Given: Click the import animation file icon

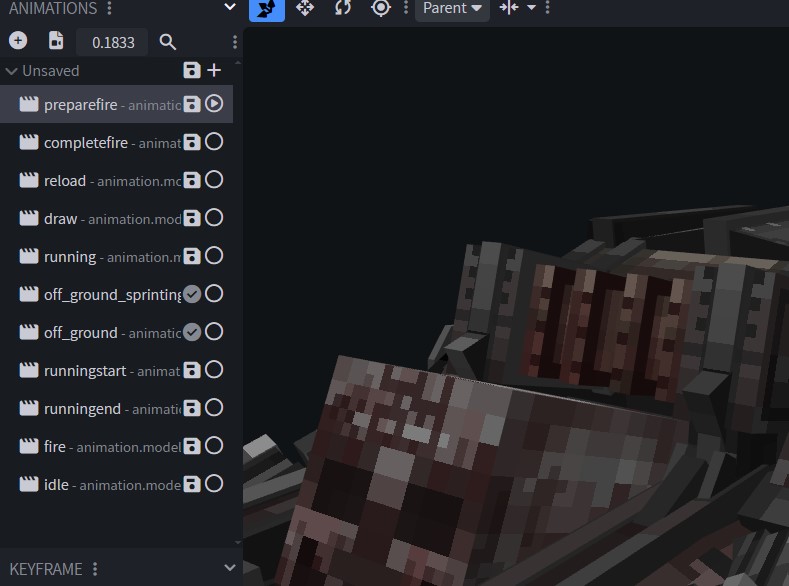Looking at the screenshot, I should pos(56,41).
